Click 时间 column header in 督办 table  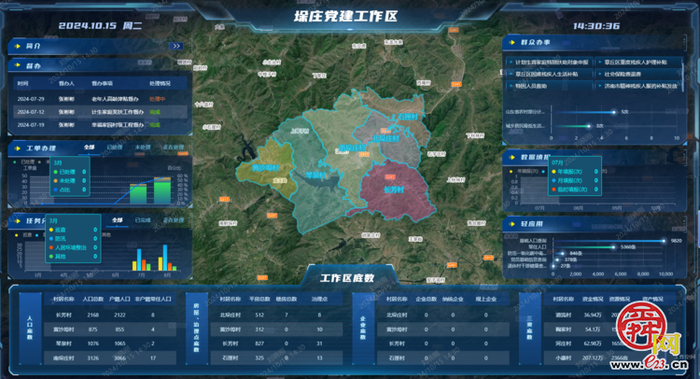23,83
